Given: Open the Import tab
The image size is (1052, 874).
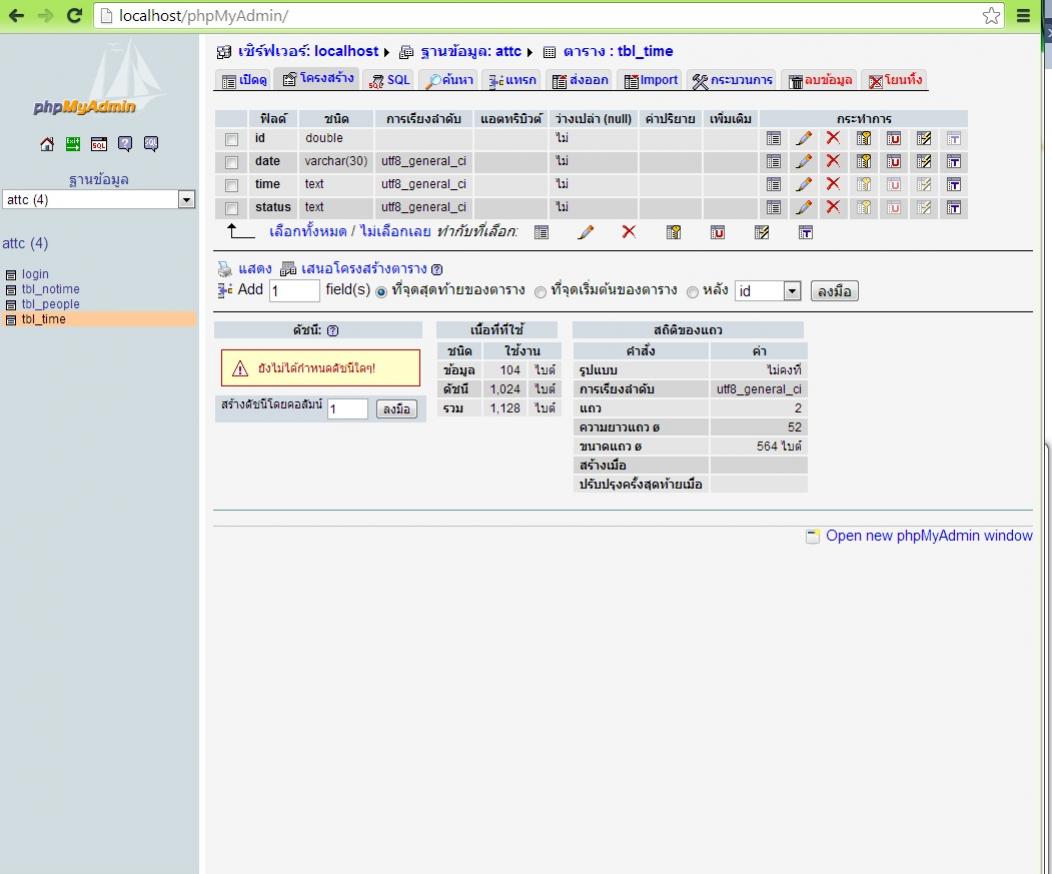Looking at the screenshot, I should (x=650, y=80).
